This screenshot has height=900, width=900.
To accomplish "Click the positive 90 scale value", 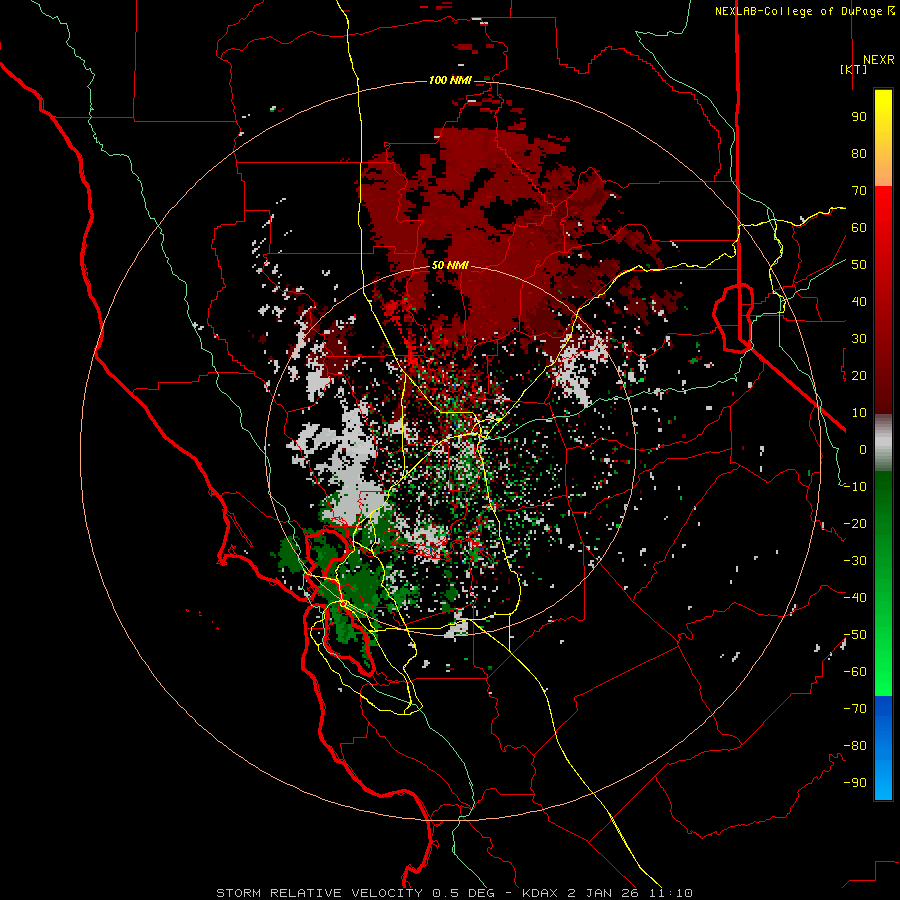I will coord(859,117).
